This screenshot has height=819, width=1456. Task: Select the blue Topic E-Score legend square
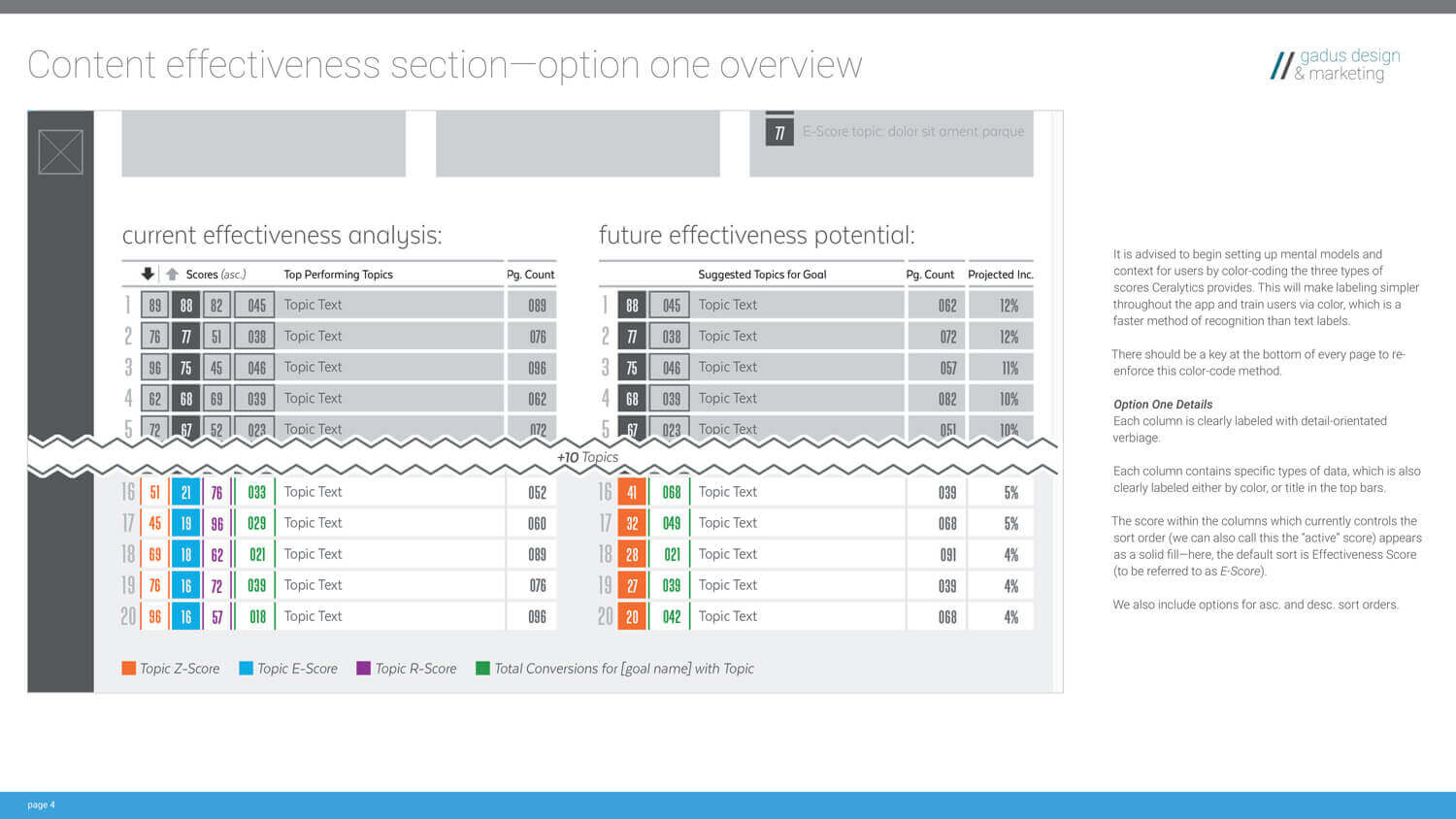tap(247, 669)
